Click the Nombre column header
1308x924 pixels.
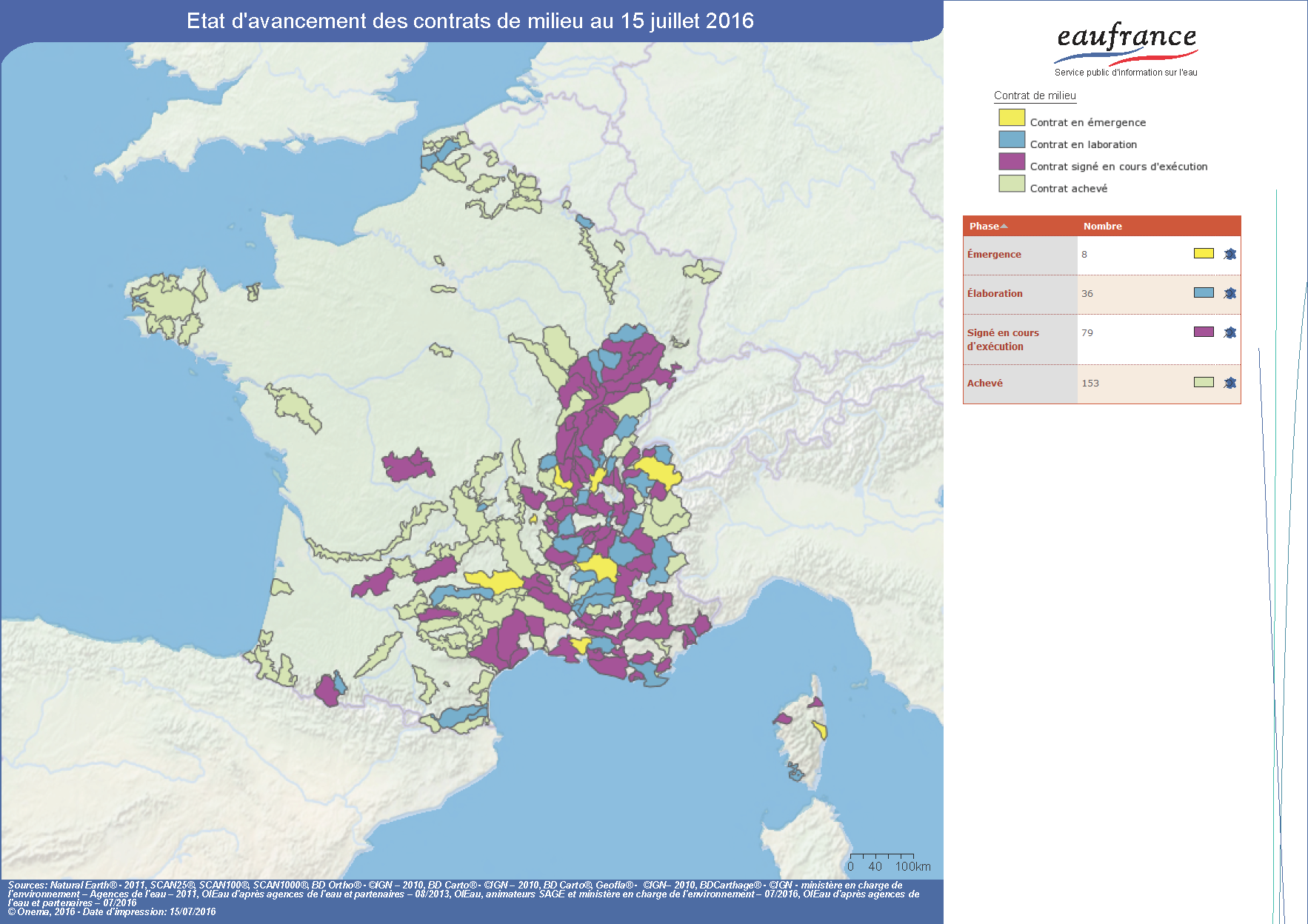tap(1102, 227)
